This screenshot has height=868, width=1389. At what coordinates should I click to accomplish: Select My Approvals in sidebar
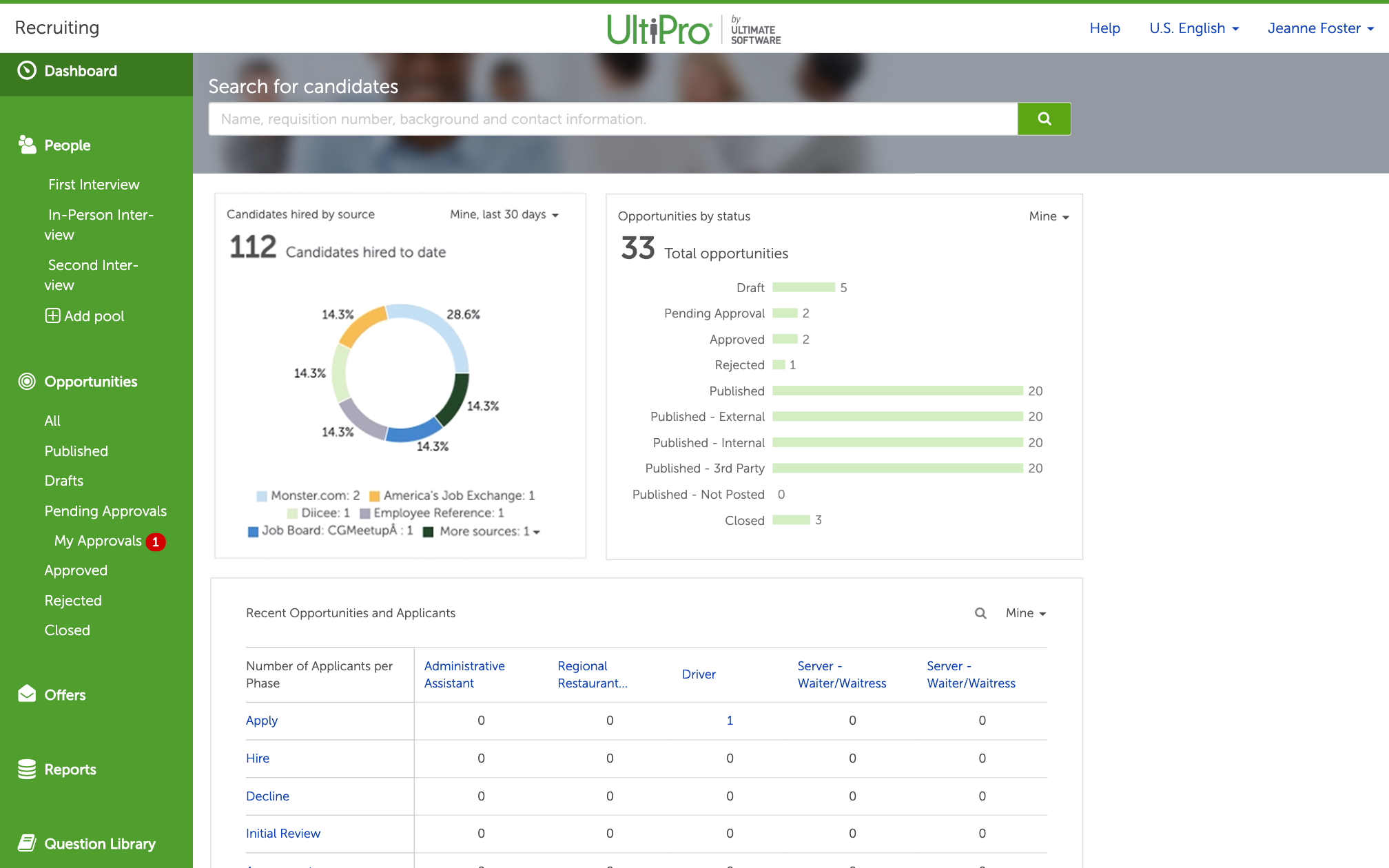tap(98, 541)
